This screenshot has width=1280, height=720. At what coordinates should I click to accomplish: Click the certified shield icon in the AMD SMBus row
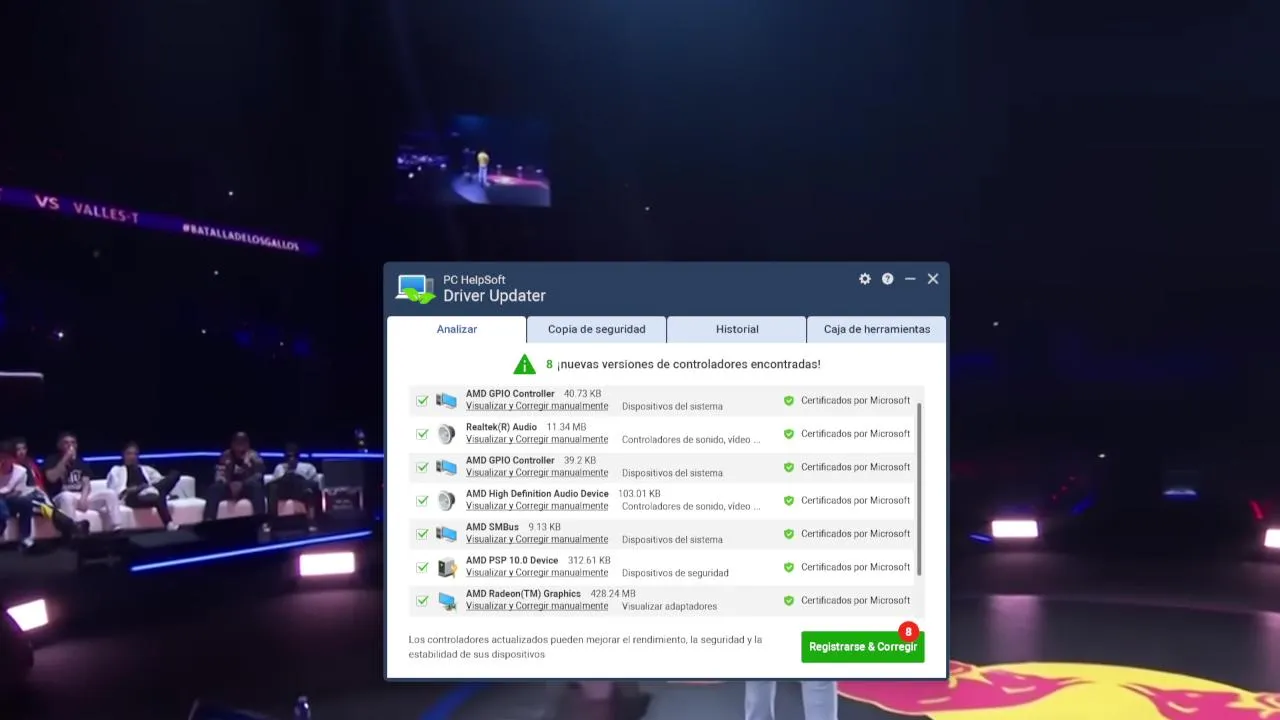[x=789, y=534]
